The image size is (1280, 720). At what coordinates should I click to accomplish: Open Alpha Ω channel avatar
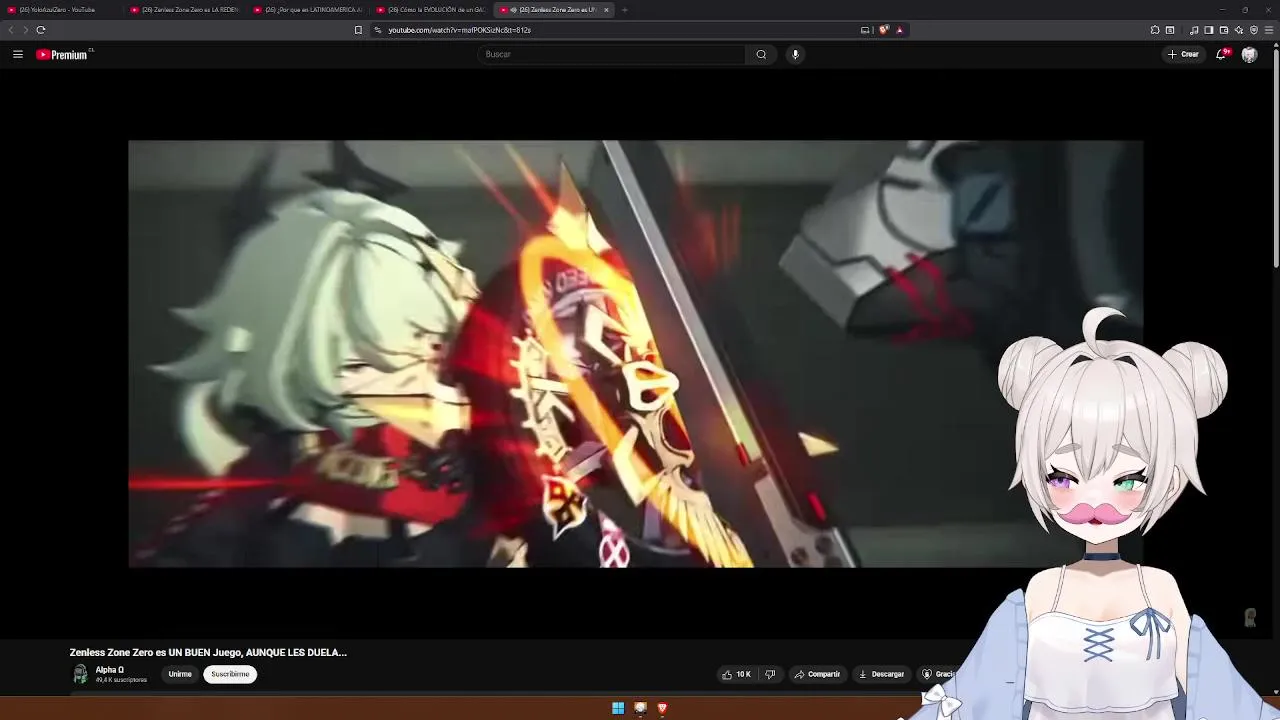pos(80,674)
